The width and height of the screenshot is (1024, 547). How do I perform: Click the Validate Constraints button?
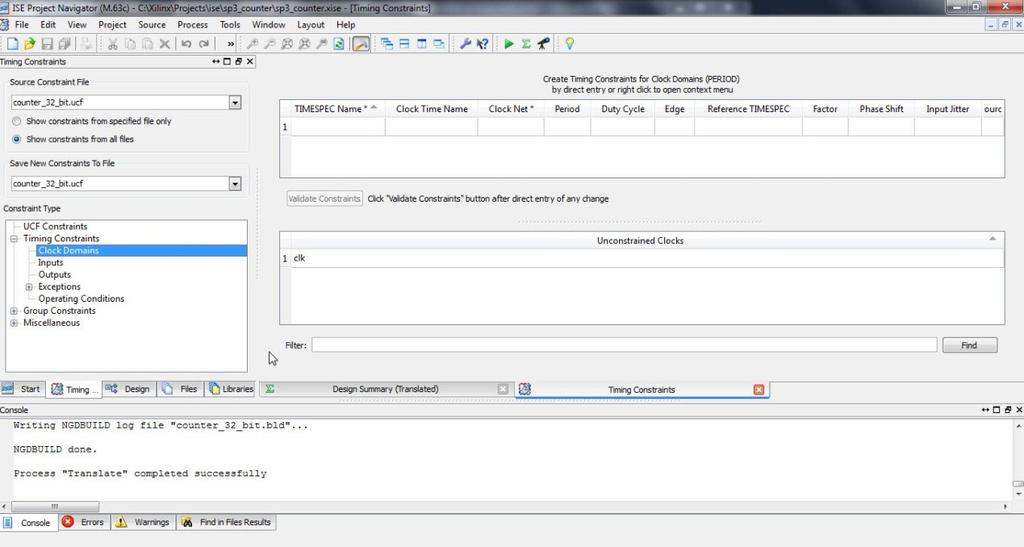(x=325, y=198)
